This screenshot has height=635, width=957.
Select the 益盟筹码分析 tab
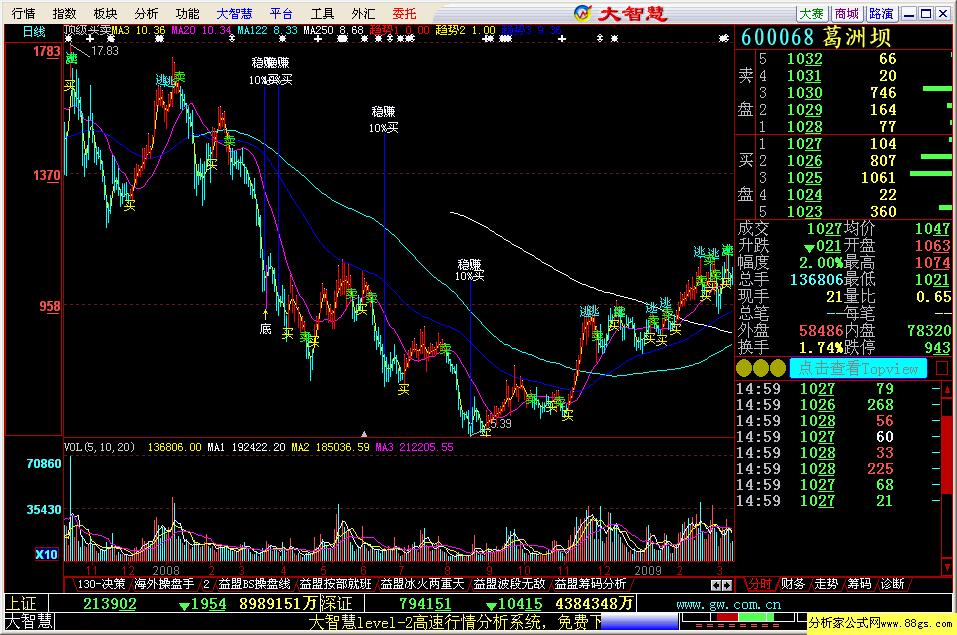pos(590,584)
